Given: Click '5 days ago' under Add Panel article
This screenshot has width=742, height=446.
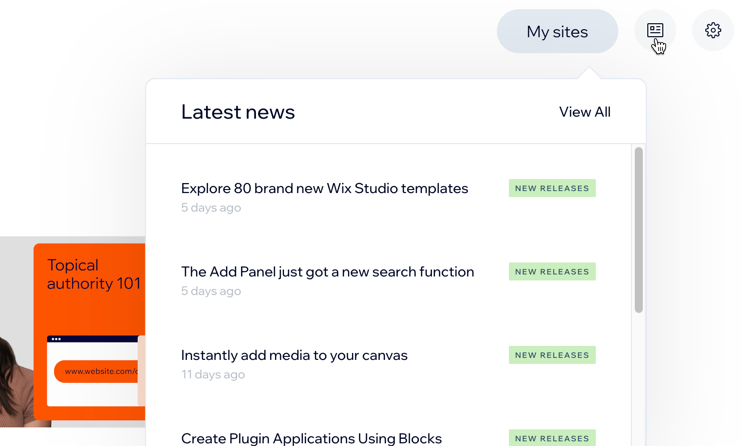Looking at the screenshot, I should (x=211, y=291).
